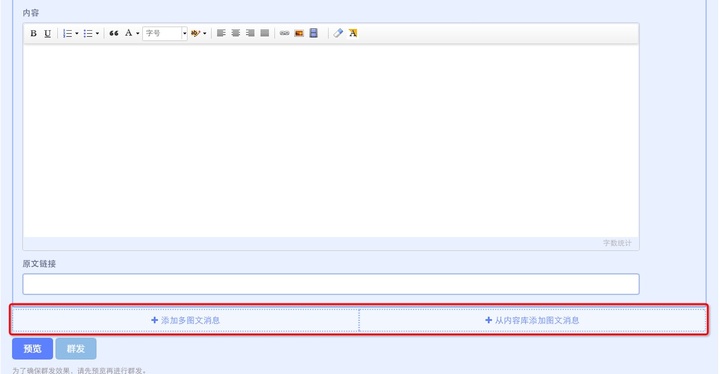Image resolution: width=720 pixels, height=374 pixels.
Task: Expand unordered list style dropdown arrow
Action: click(97, 33)
